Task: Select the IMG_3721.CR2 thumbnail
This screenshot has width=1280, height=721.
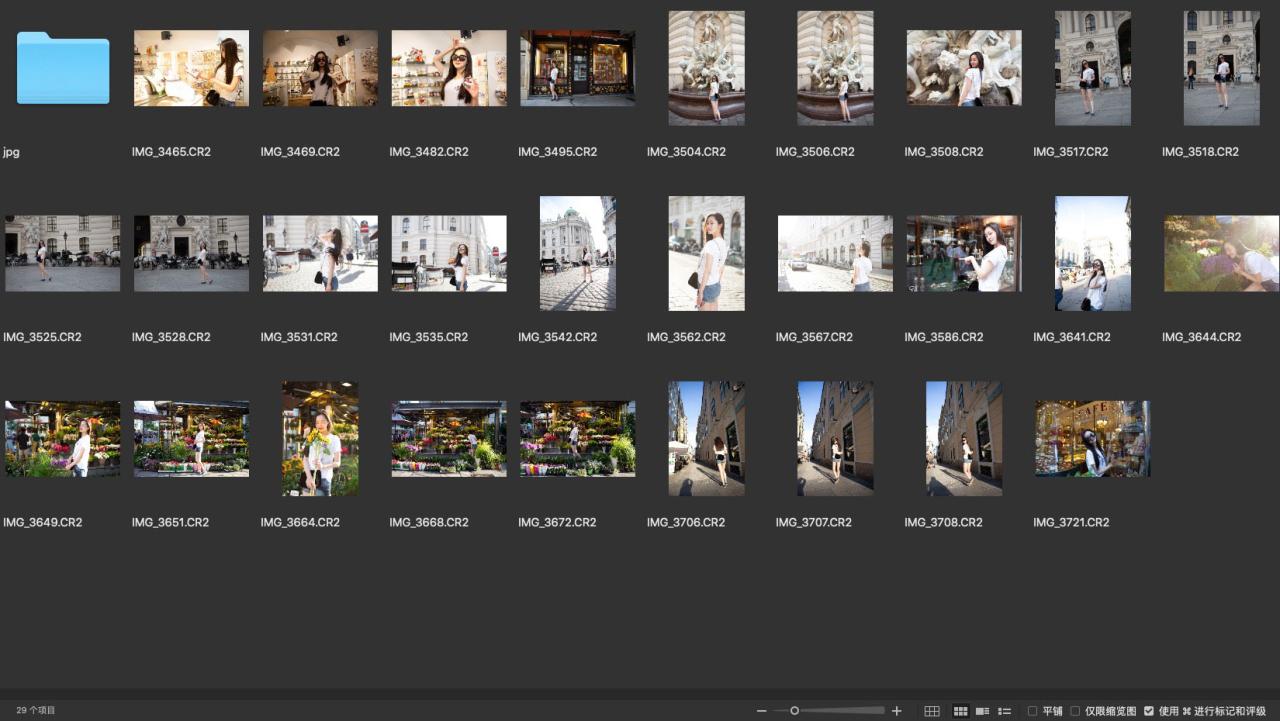Action: [x=1092, y=438]
